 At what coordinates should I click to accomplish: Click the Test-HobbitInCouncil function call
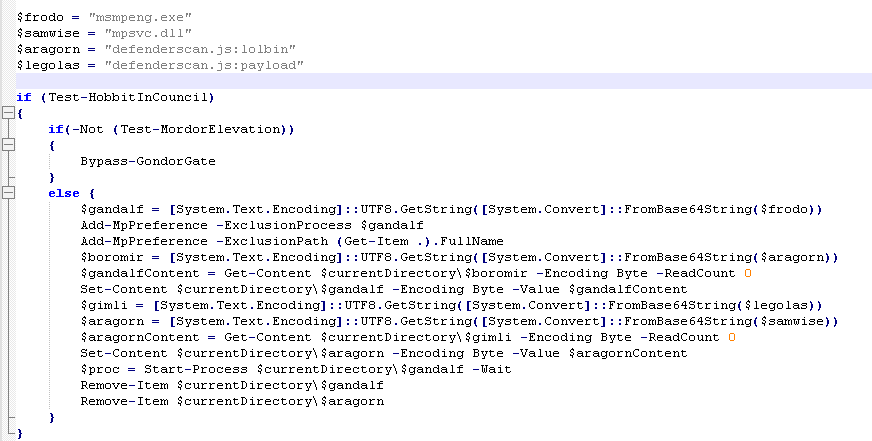click(x=128, y=97)
